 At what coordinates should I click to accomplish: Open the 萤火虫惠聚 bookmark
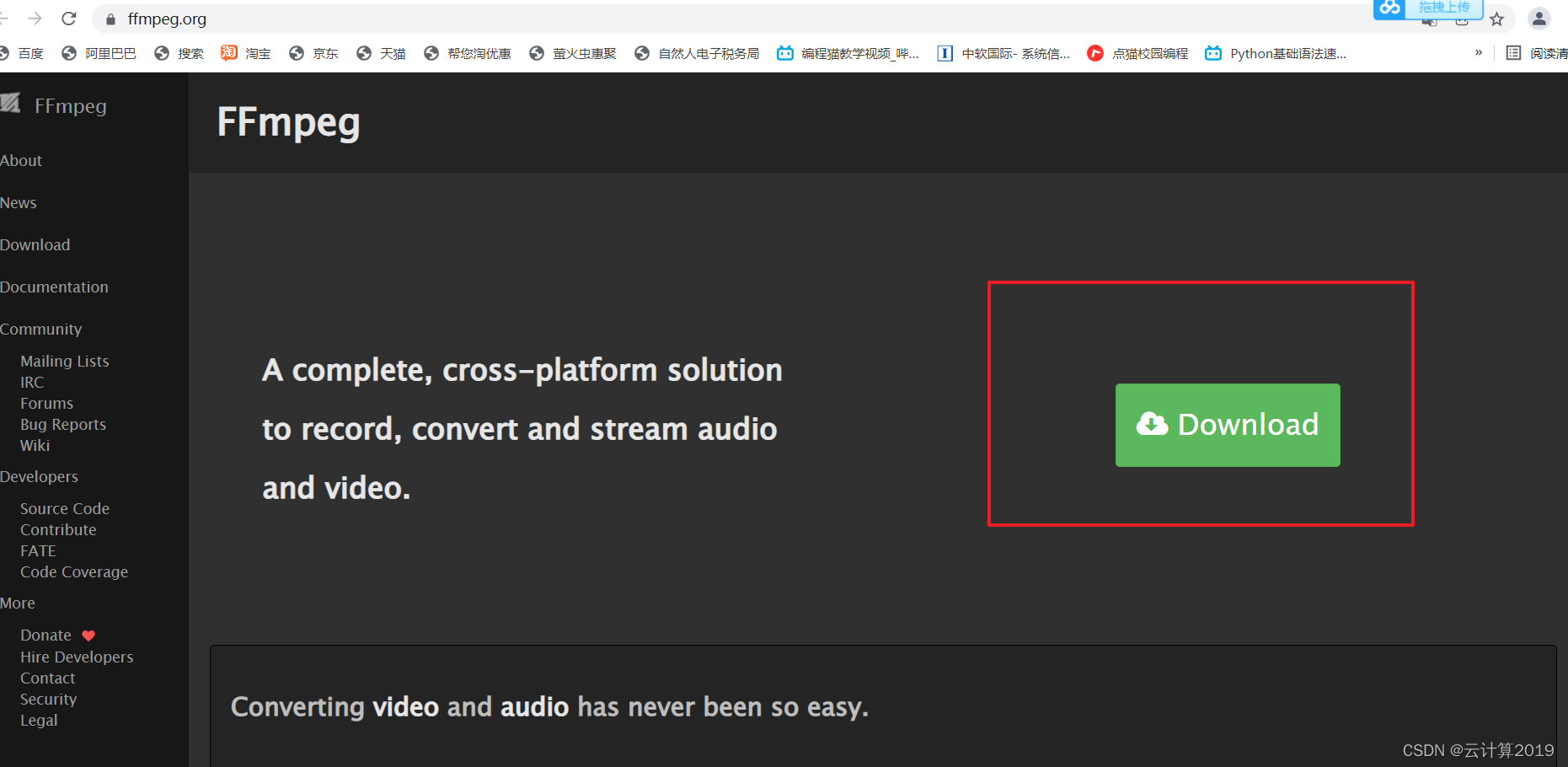coord(573,53)
